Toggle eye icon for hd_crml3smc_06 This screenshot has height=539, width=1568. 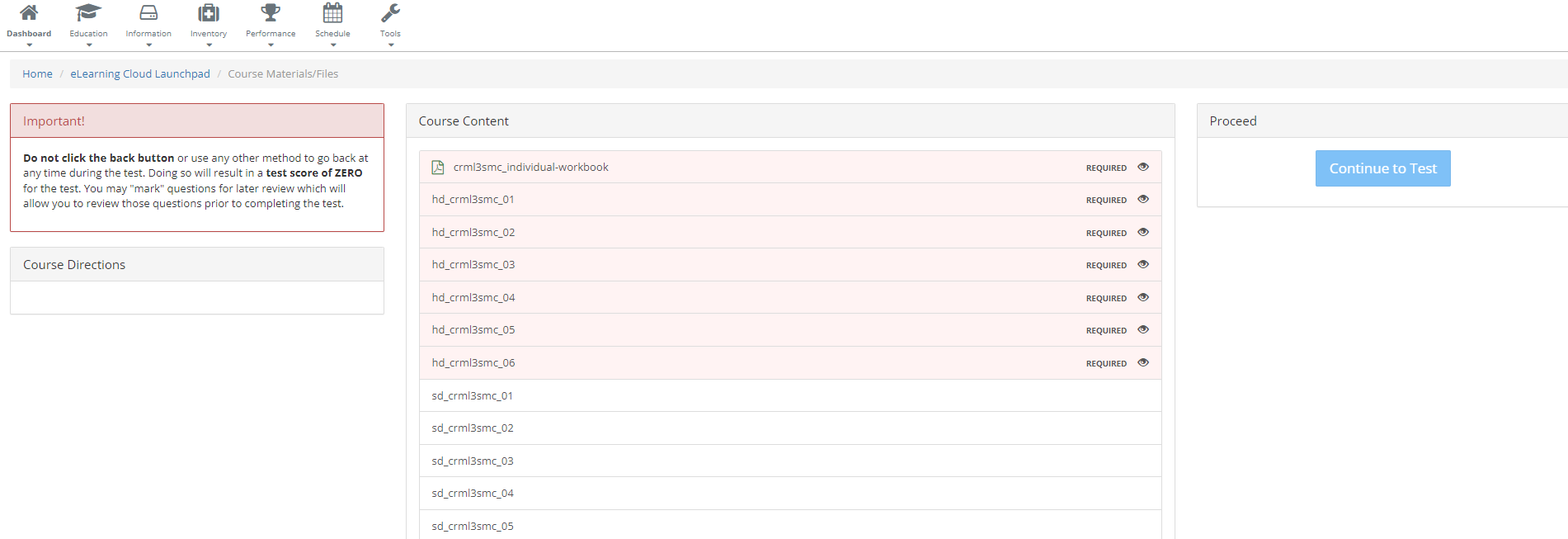click(x=1143, y=362)
